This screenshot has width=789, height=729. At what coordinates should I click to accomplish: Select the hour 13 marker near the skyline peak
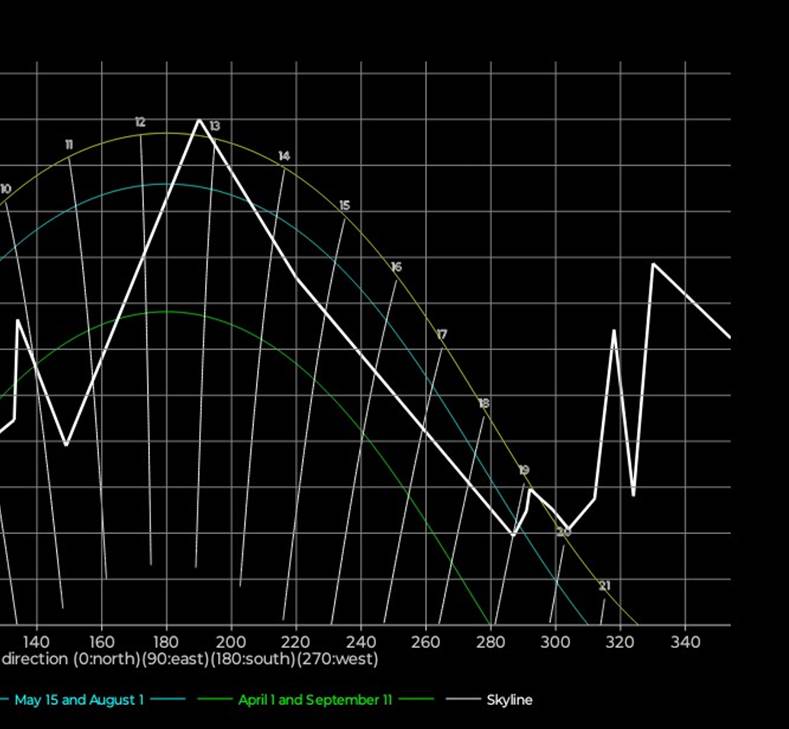(215, 127)
